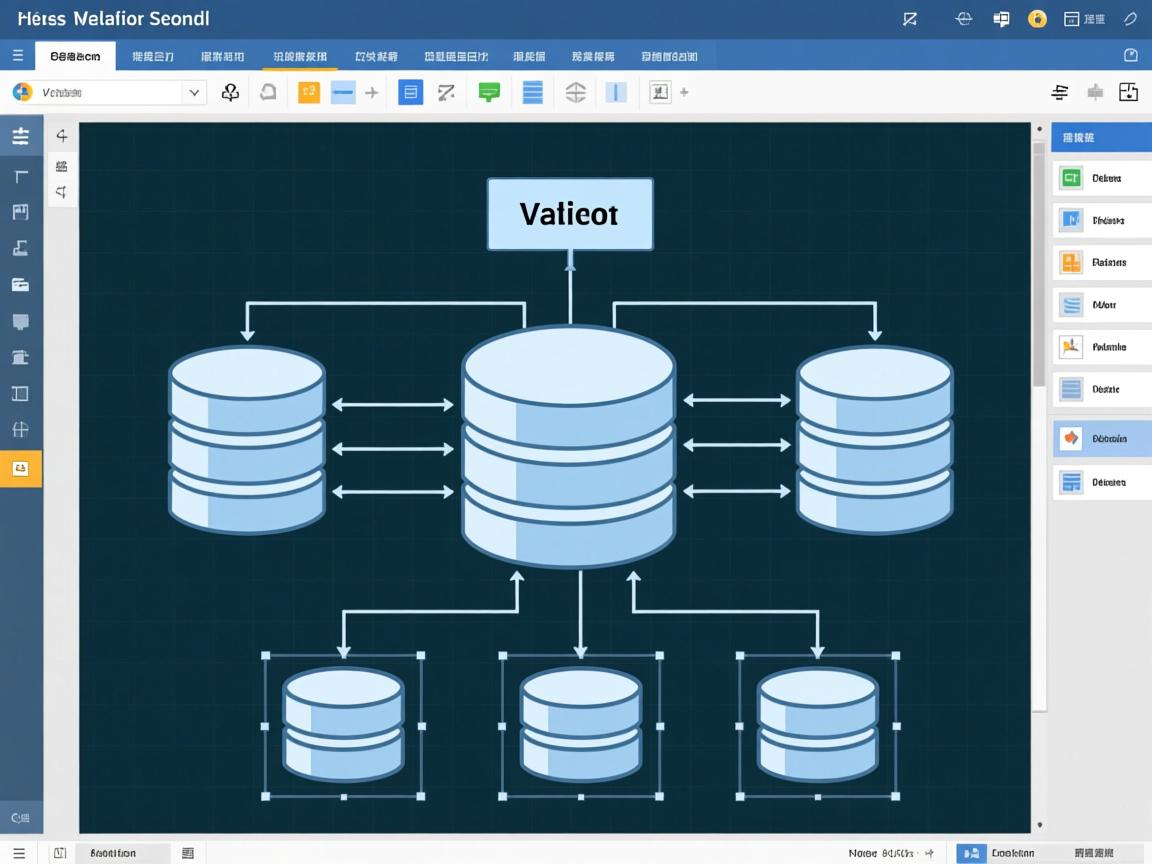This screenshot has height=864, width=1152.
Task: Click the Valicot box in the diagram
Action: [570, 214]
